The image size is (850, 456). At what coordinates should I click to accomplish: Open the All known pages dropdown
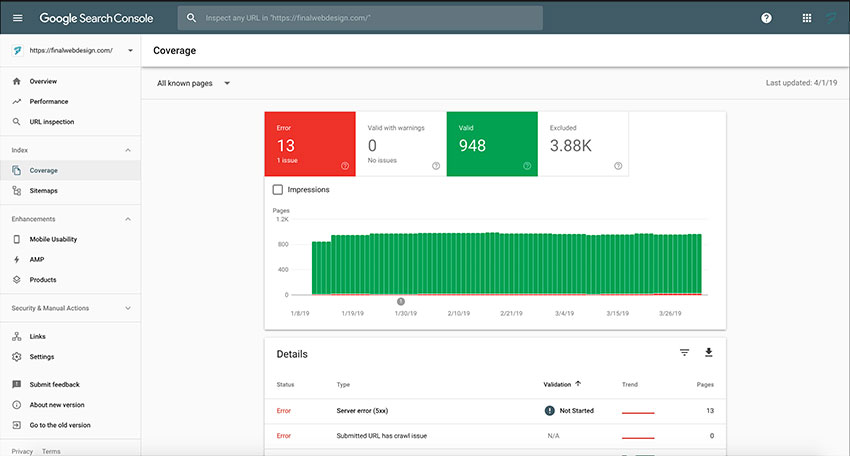pos(194,84)
